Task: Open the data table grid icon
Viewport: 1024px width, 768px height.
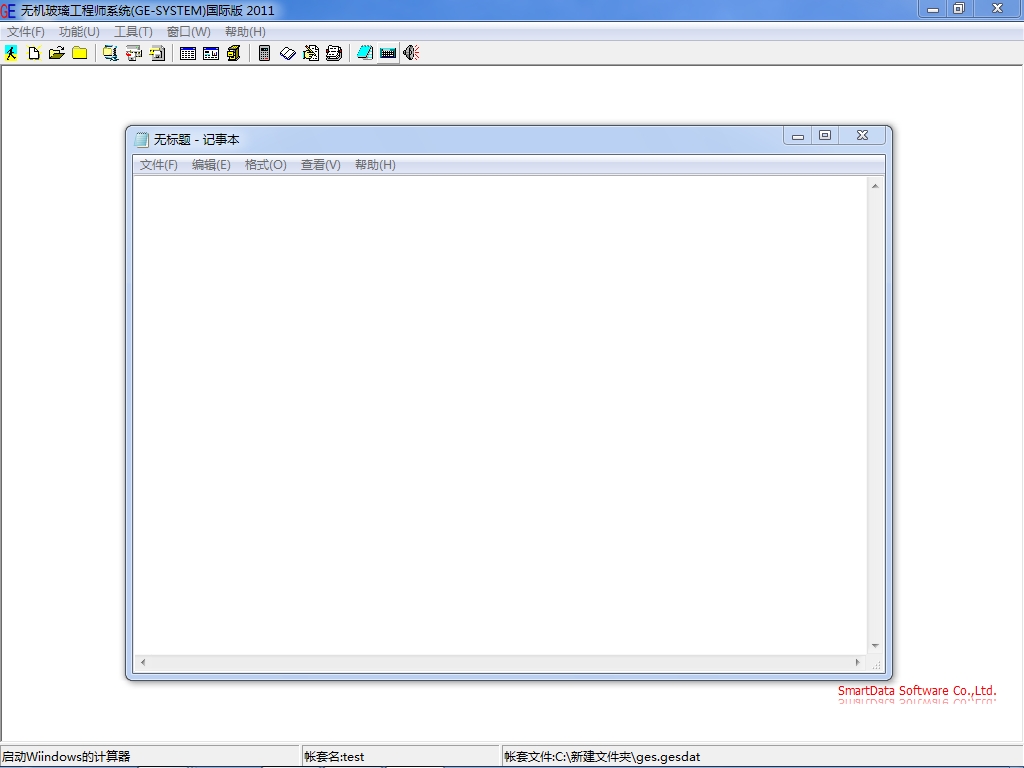Action: coord(187,53)
